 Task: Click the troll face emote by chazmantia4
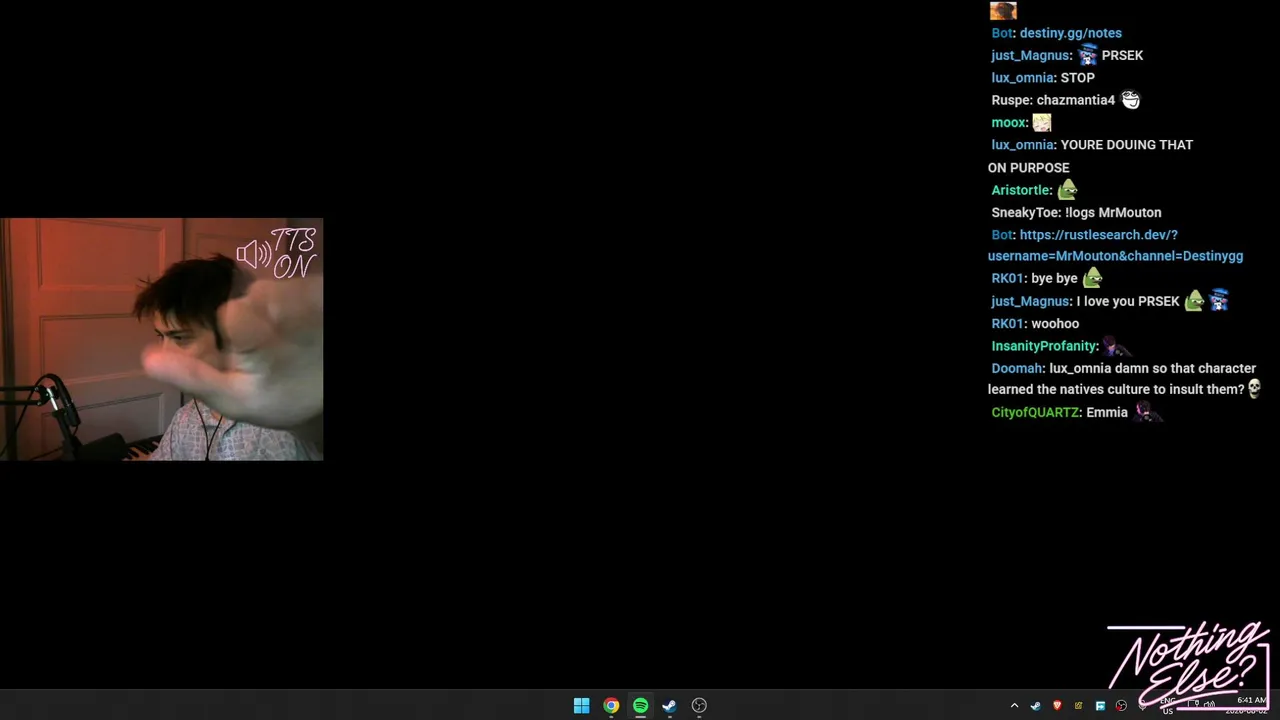pyautogui.click(x=1130, y=100)
